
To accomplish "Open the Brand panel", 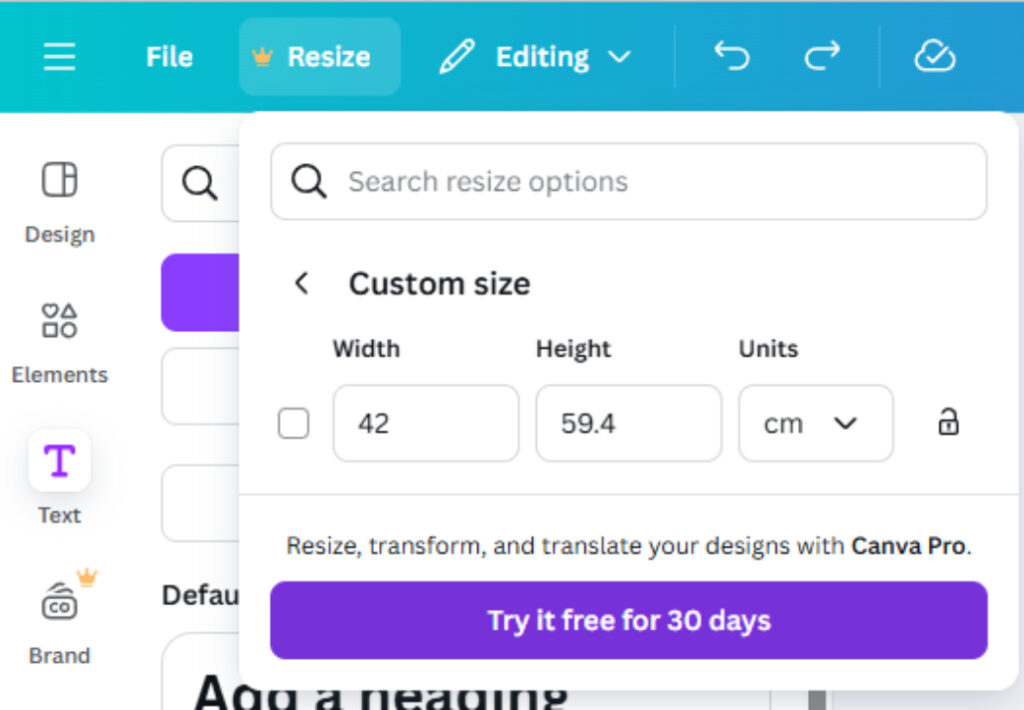I will [x=59, y=620].
